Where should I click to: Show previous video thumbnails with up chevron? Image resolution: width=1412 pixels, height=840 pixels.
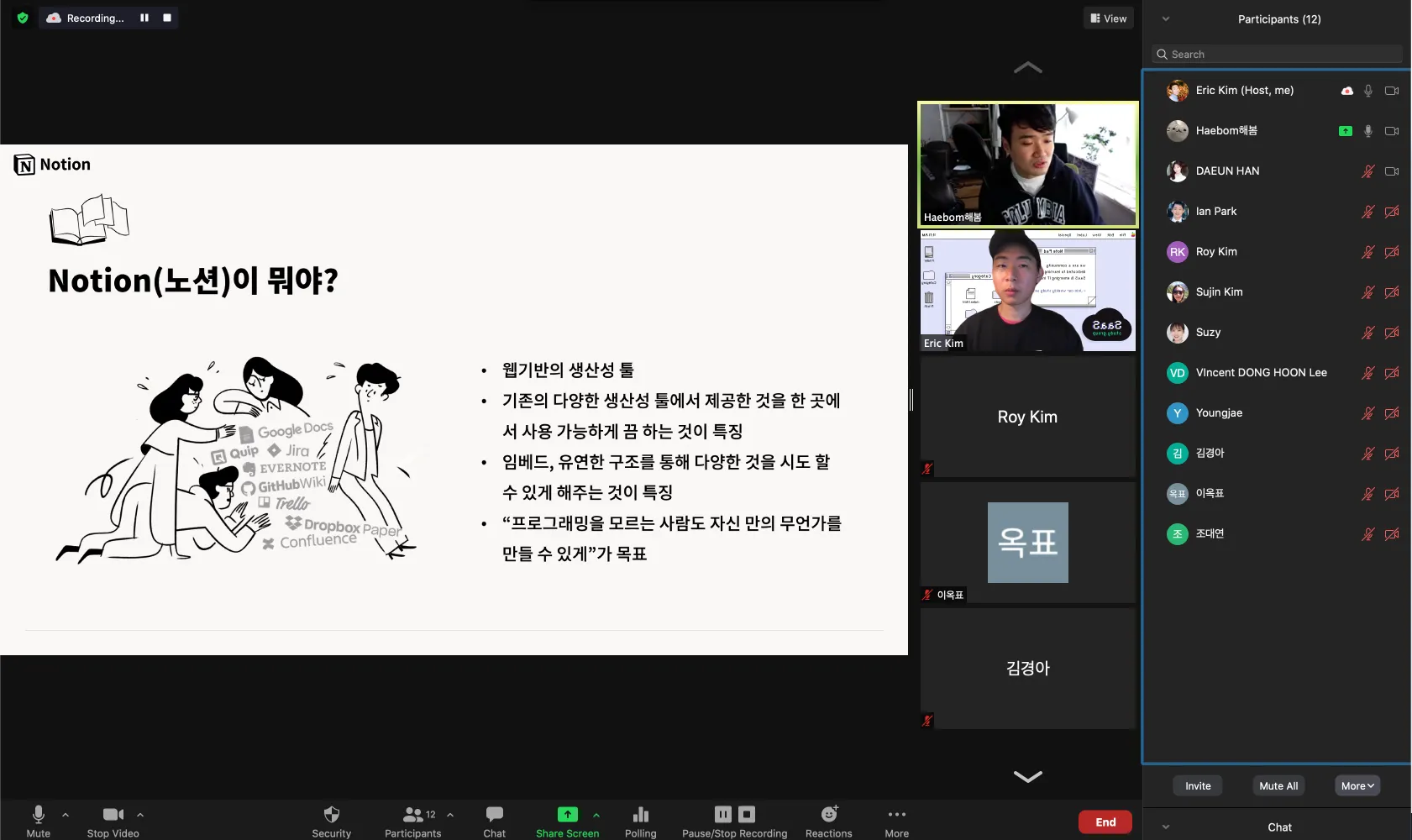click(x=1028, y=68)
